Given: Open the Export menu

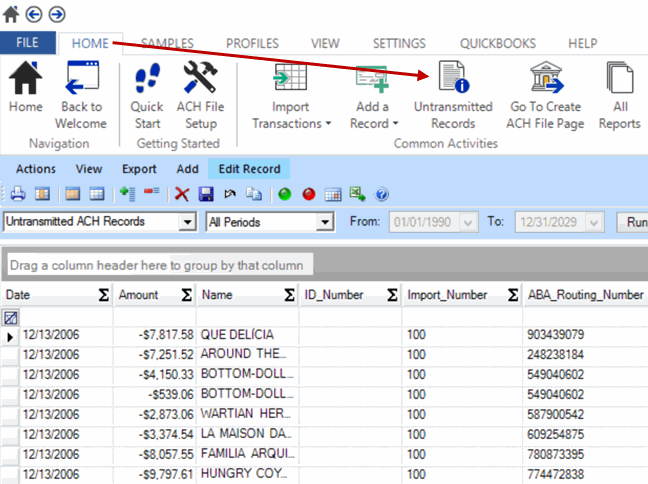Looking at the screenshot, I should (x=139, y=169).
